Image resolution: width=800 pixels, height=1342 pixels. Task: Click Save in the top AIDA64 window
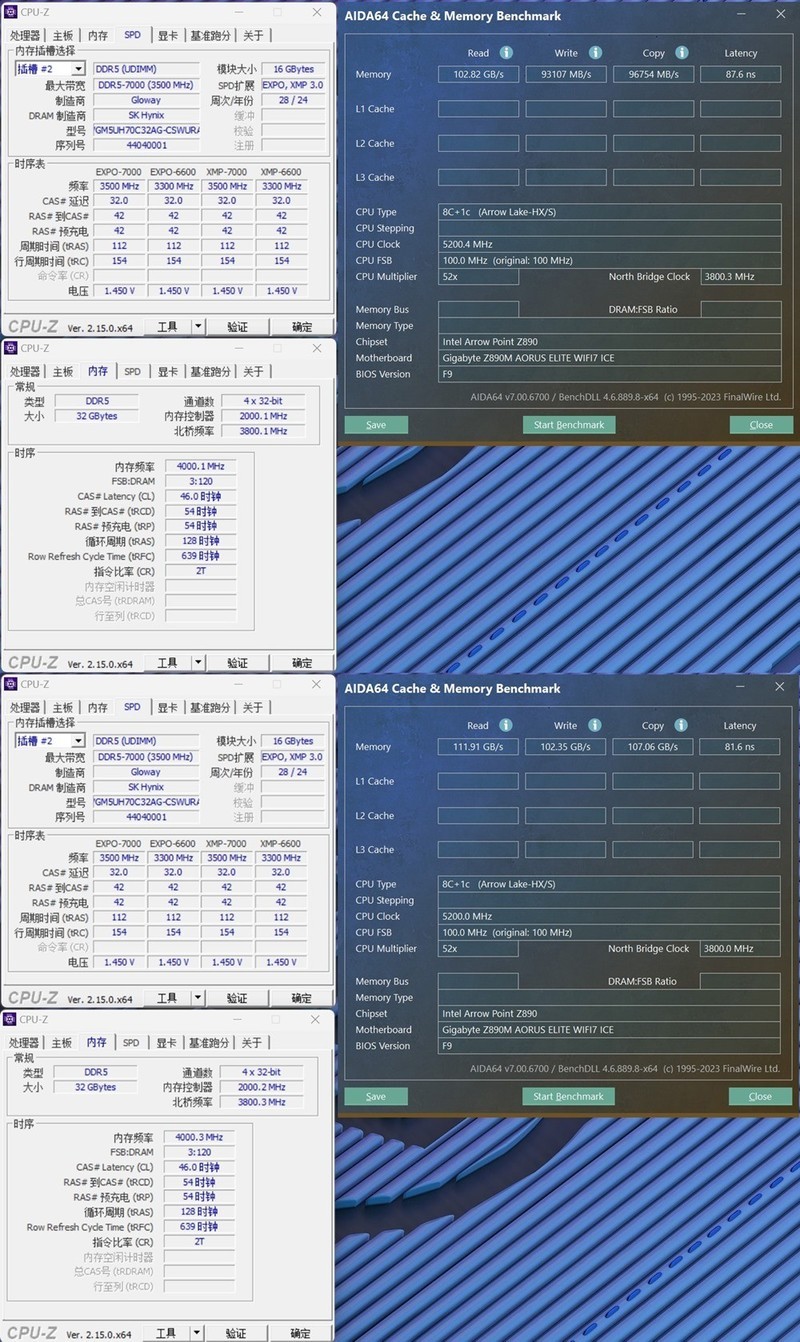[376, 424]
